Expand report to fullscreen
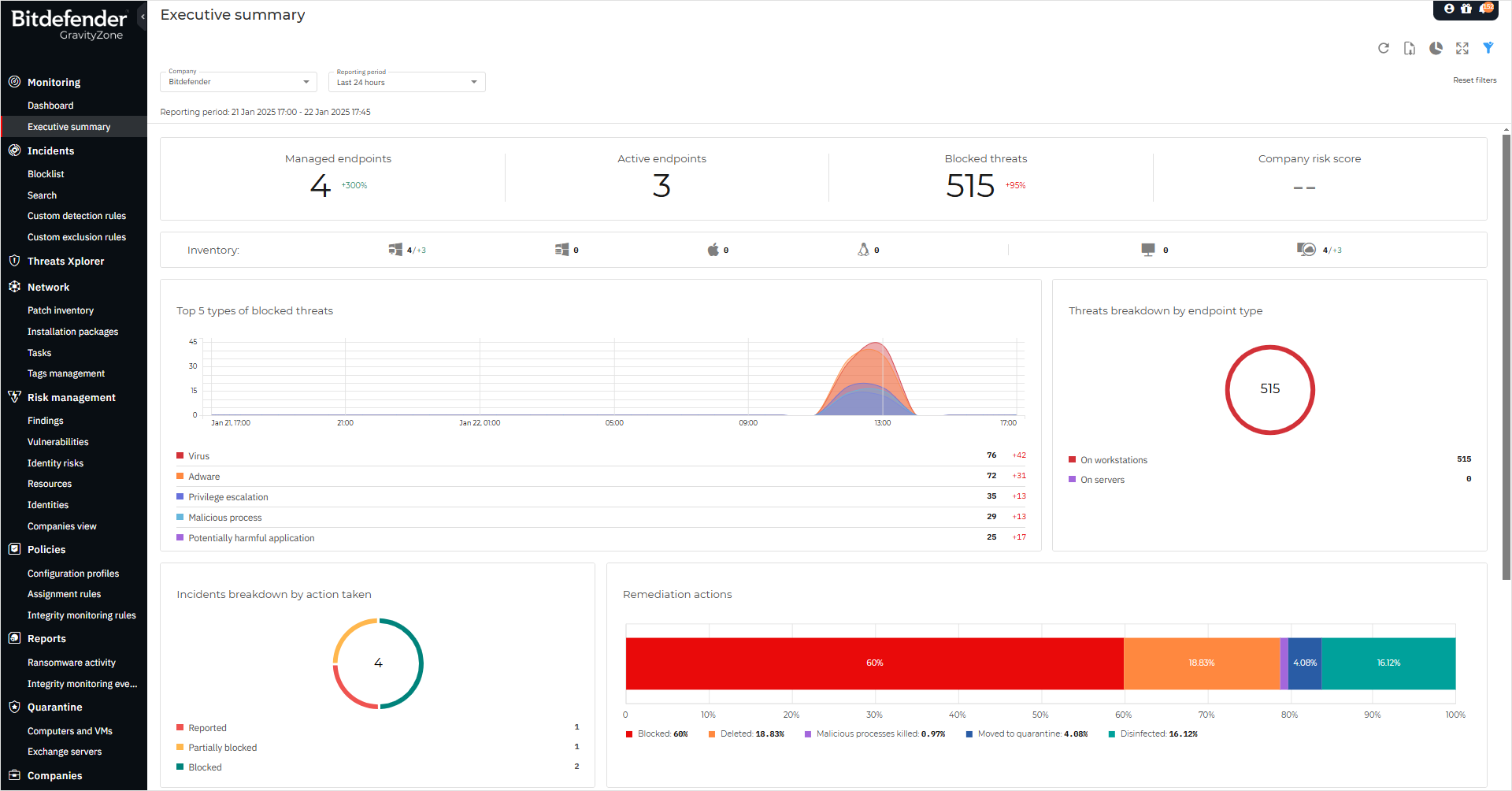 click(1462, 48)
